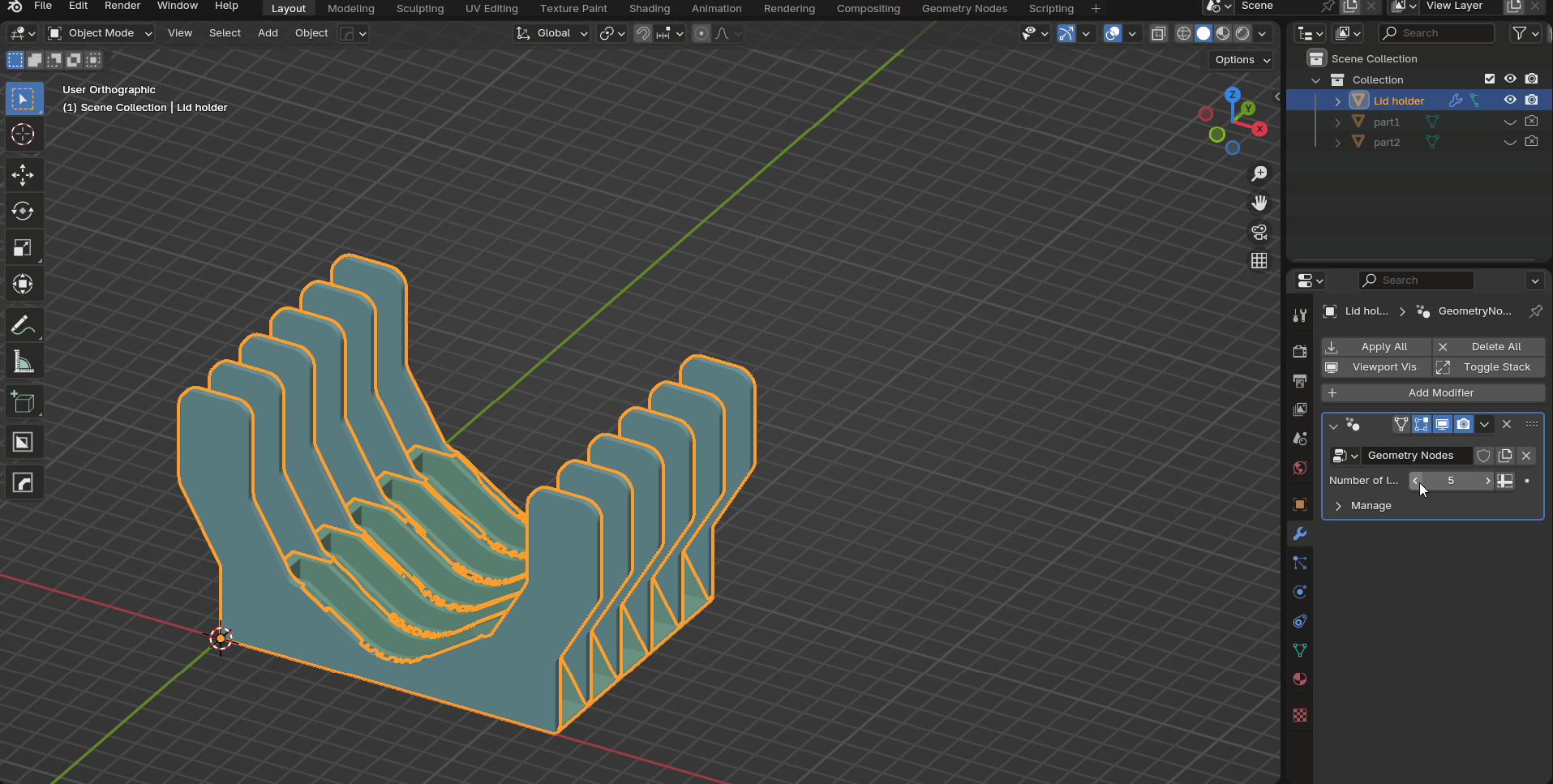Select the Annotate pencil tool
Viewport: 1553px width, 784px height.
point(23,325)
